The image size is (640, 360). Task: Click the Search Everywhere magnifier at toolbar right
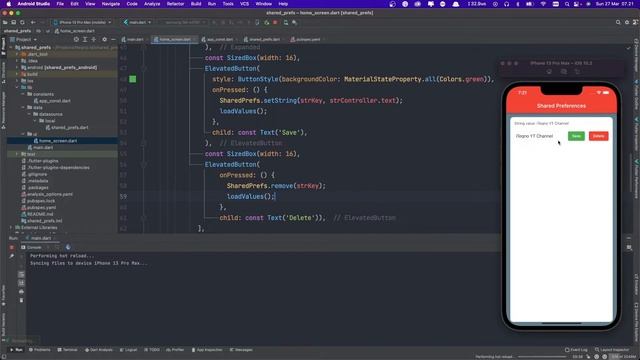pyautogui.click(x=618, y=22)
